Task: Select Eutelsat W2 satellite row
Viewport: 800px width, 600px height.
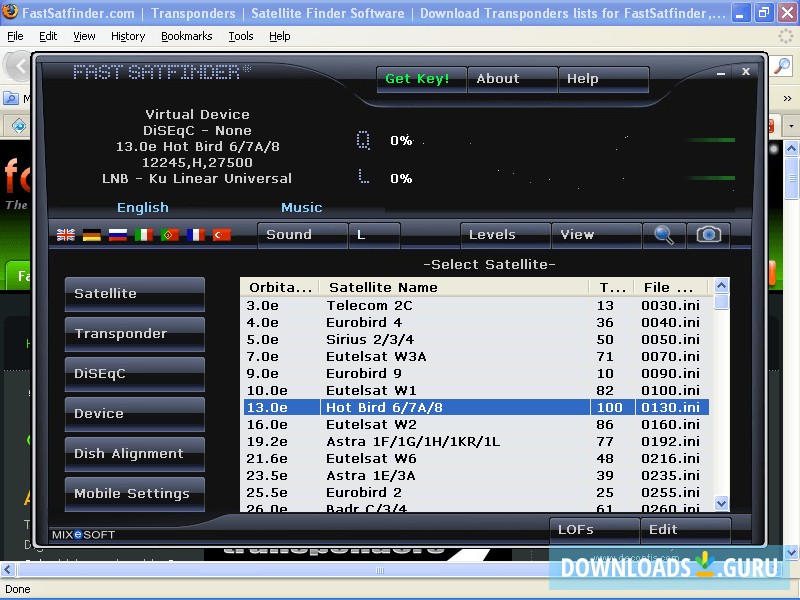Action: (x=474, y=424)
